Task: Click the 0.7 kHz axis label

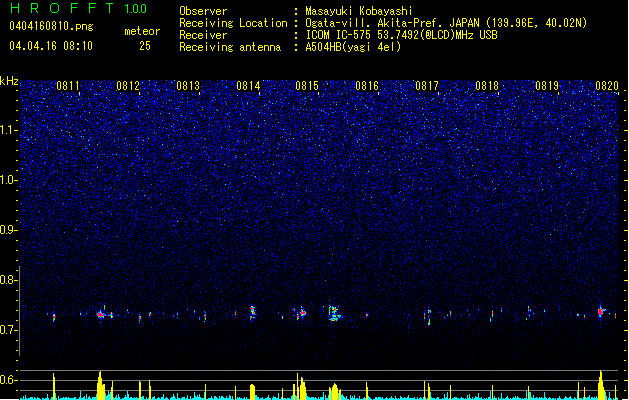Action: pos(8,330)
